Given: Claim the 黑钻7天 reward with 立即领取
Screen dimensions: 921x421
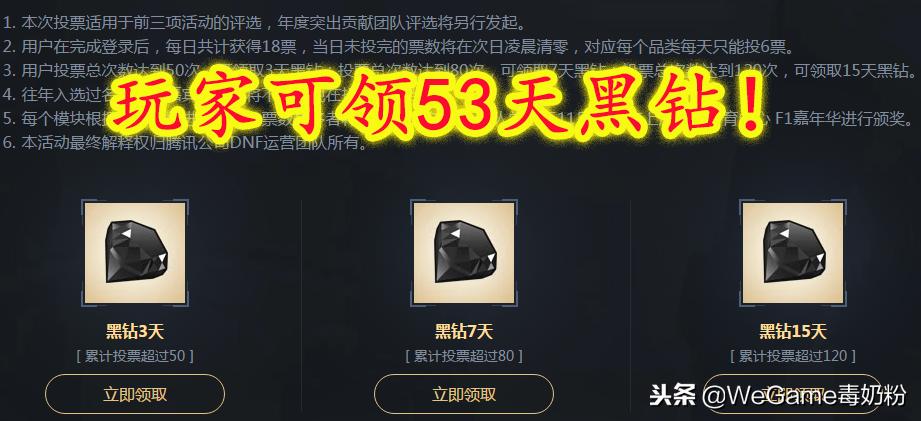Looking at the screenshot, I should 464,394.
